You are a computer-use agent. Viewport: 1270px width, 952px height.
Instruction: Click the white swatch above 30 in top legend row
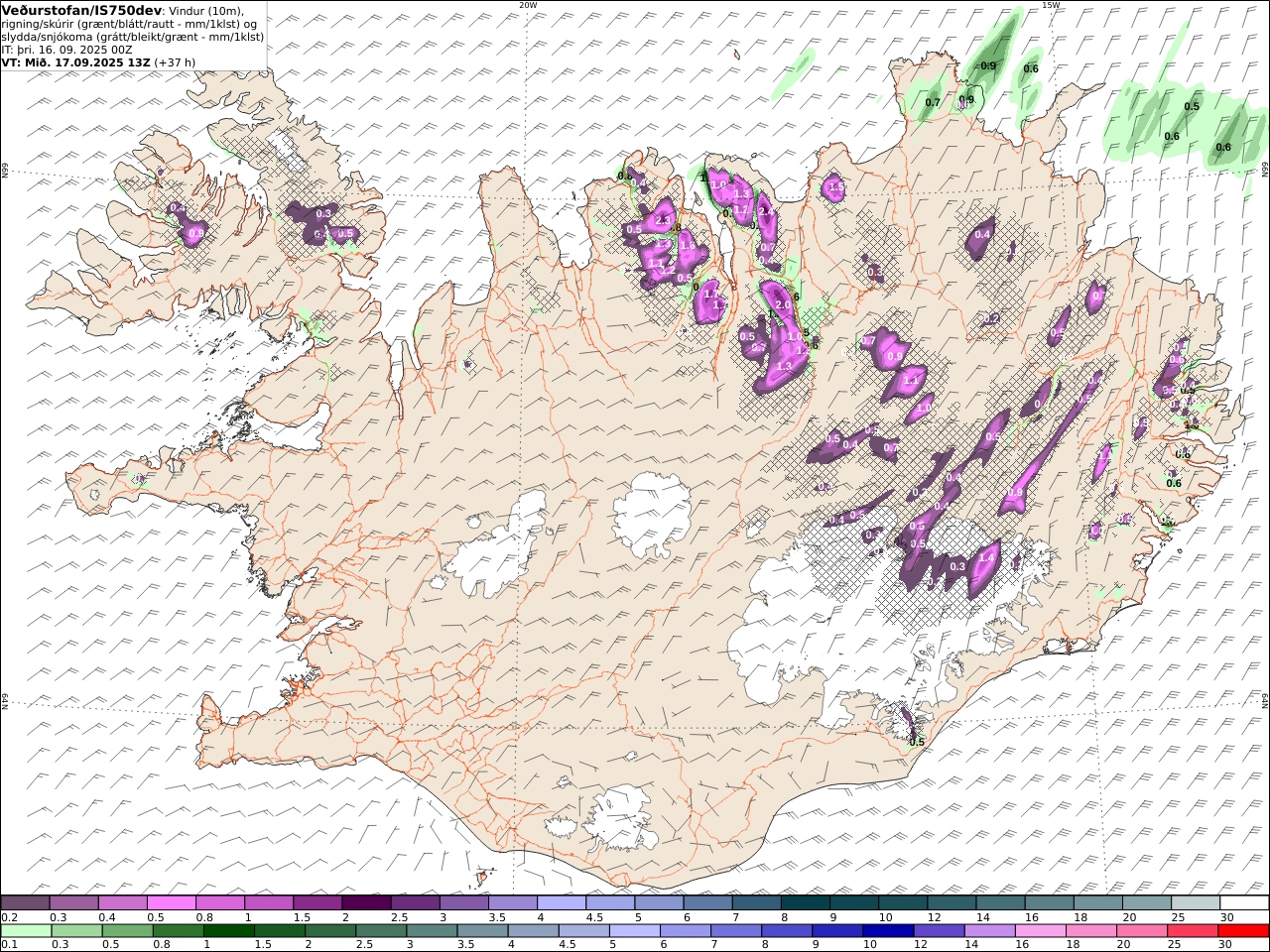click(x=1244, y=903)
